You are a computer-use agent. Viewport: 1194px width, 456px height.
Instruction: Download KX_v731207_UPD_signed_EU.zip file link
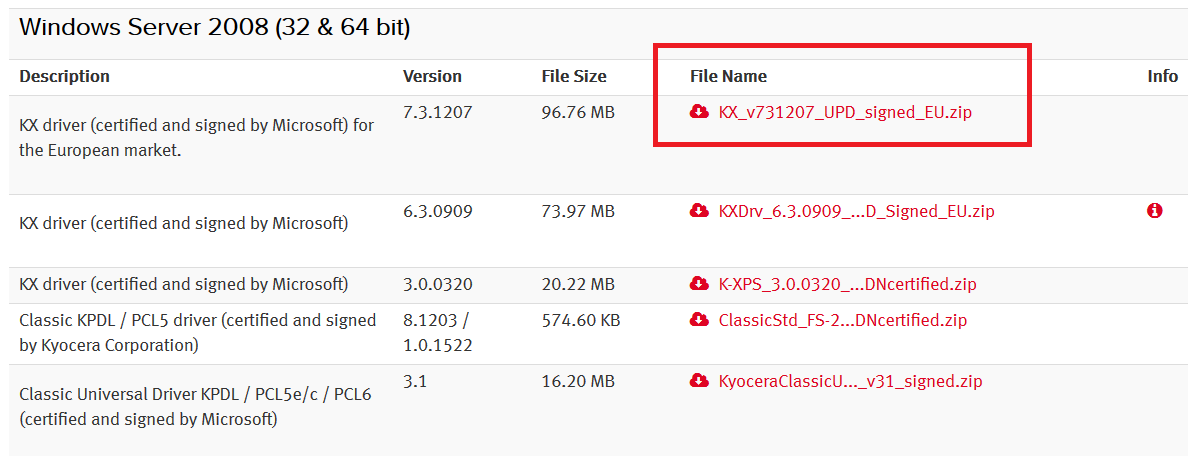pos(845,113)
